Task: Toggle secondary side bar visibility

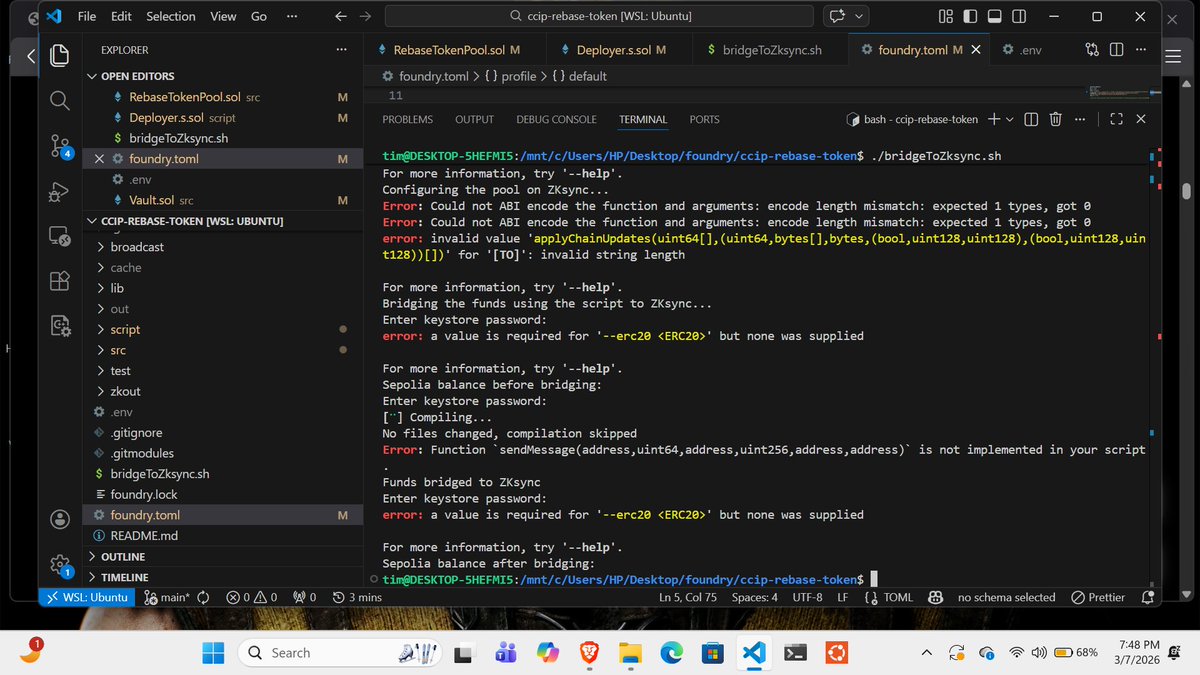Action: [x=1018, y=16]
